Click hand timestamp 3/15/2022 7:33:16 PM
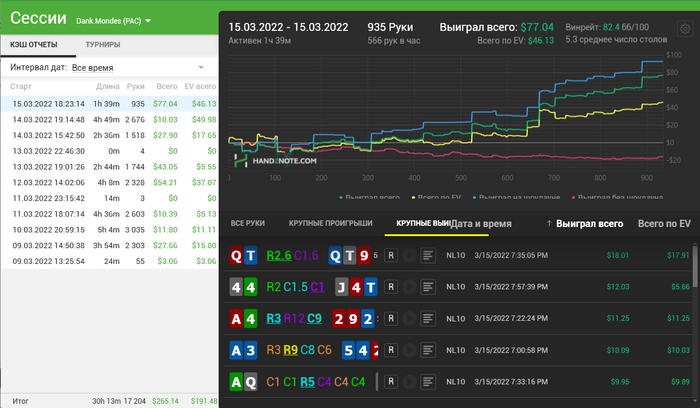This screenshot has height=408, width=700. pyautogui.click(x=511, y=382)
